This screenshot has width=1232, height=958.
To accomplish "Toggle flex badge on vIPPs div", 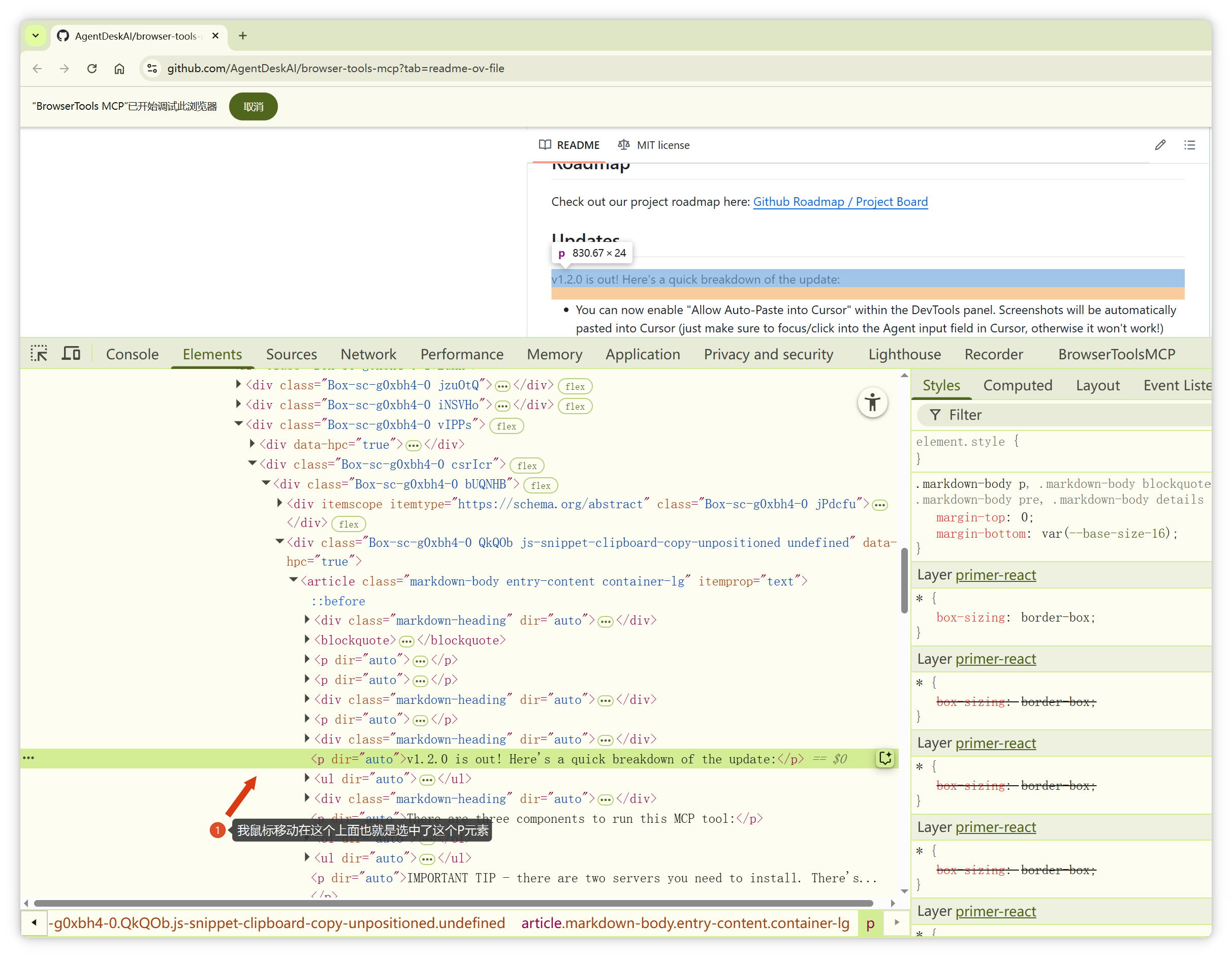I will point(506,426).
